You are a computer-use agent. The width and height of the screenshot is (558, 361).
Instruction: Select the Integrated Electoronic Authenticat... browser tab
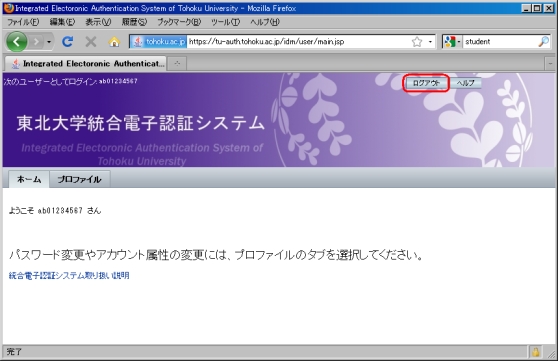pos(86,64)
